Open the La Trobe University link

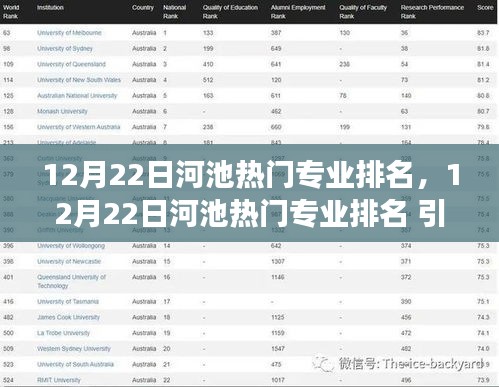pos(63,333)
